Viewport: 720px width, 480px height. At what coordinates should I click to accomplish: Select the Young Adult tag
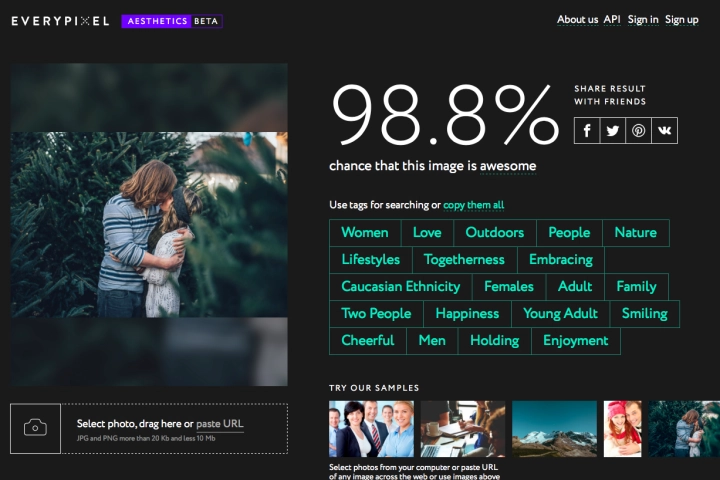[x=560, y=314]
